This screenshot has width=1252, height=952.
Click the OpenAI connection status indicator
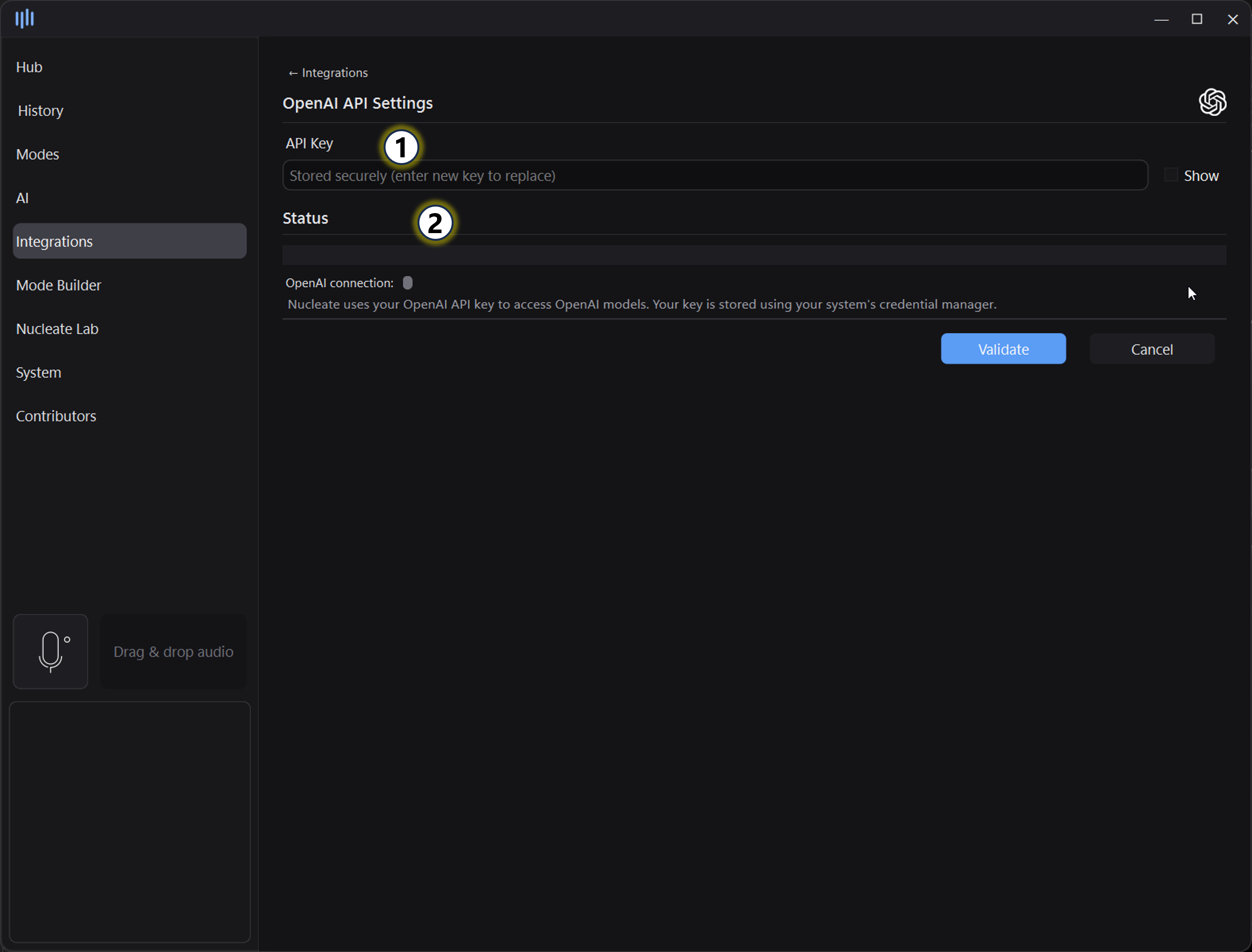[407, 283]
